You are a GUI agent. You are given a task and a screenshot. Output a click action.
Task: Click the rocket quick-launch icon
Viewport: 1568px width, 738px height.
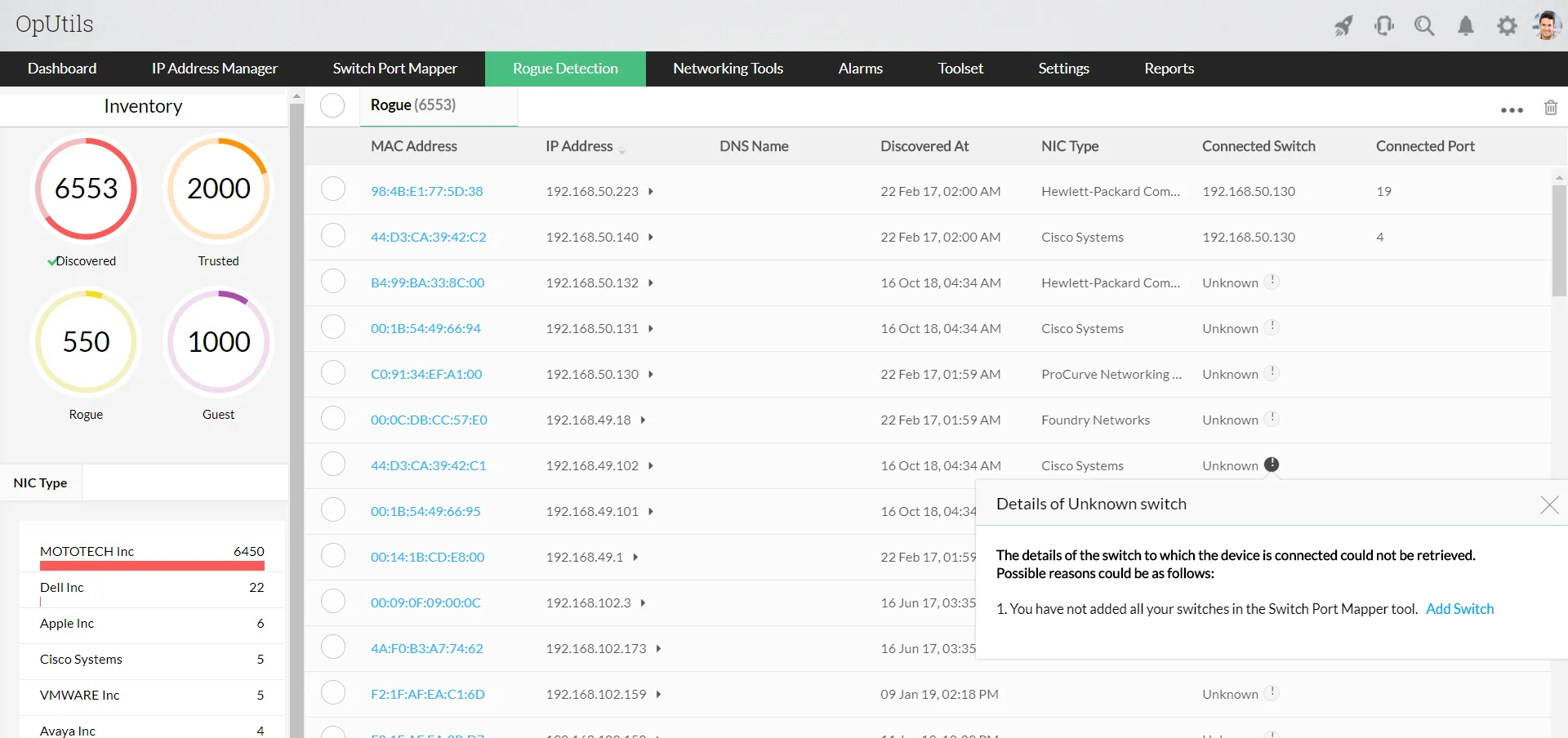pyautogui.click(x=1343, y=26)
